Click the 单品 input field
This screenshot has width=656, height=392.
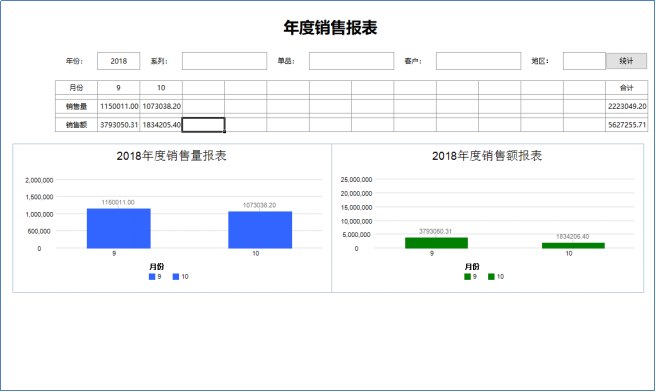(x=351, y=61)
